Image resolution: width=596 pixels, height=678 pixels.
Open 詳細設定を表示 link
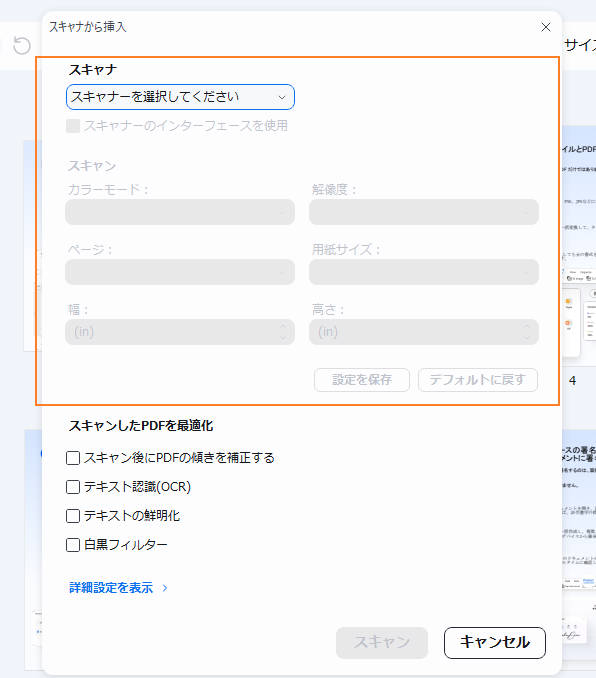click(111, 588)
